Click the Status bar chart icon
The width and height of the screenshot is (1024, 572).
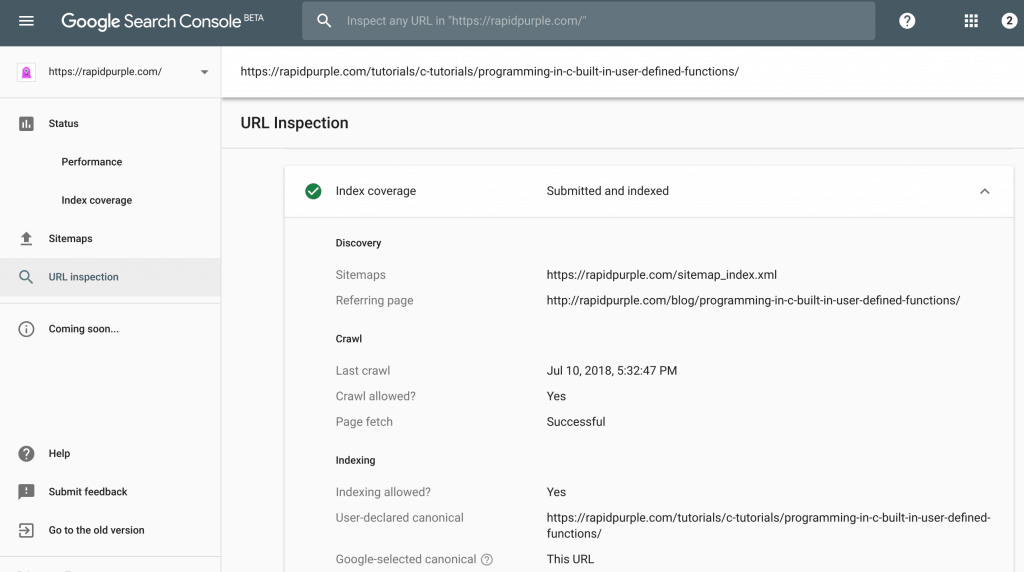pyautogui.click(x=26, y=123)
